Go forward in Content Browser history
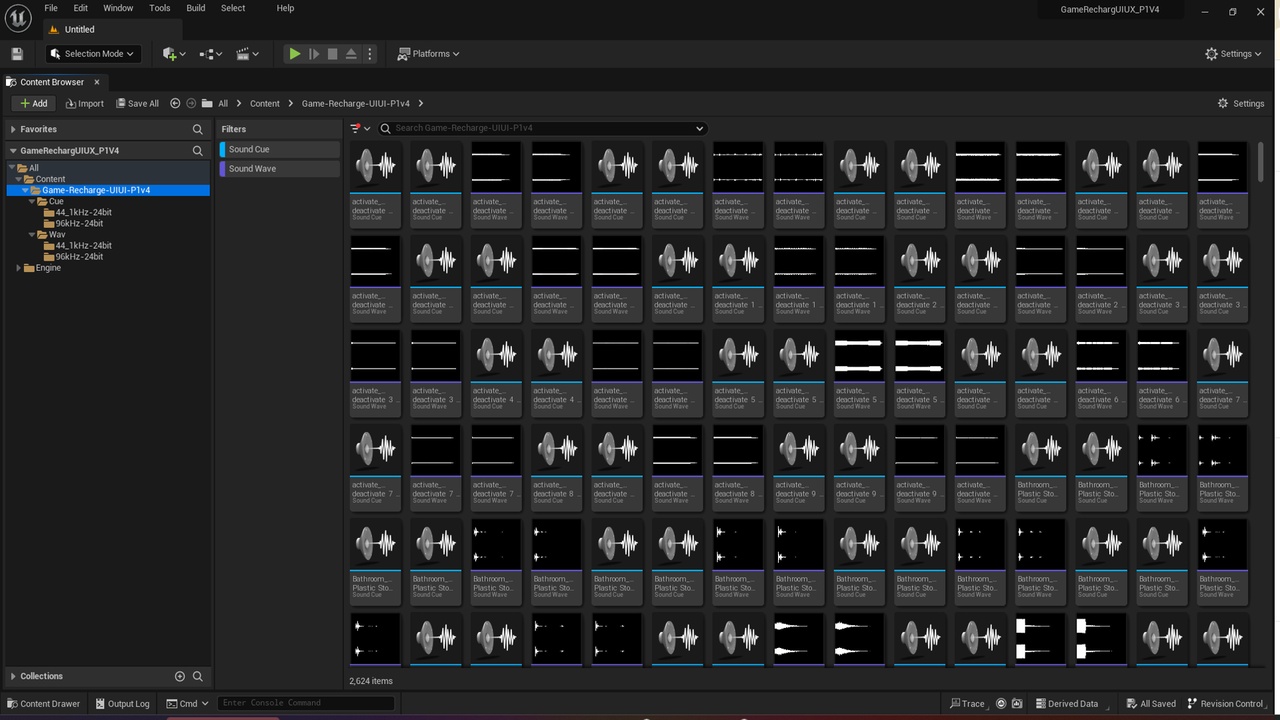Screen dimensions: 1280x720 tap(191, 103)
